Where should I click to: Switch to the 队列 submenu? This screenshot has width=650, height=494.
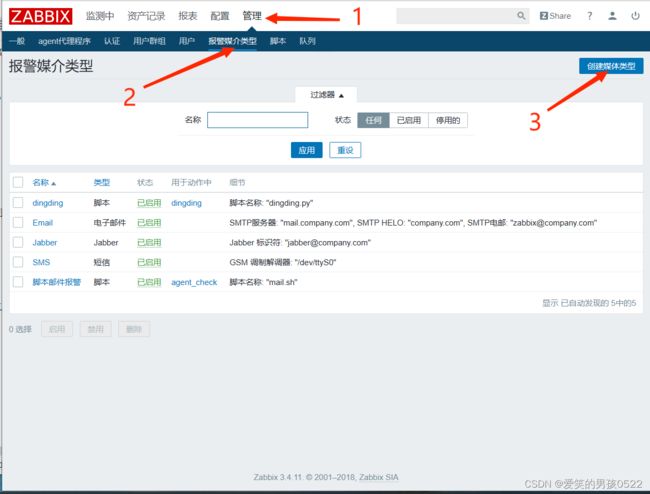tap(307, 41)
